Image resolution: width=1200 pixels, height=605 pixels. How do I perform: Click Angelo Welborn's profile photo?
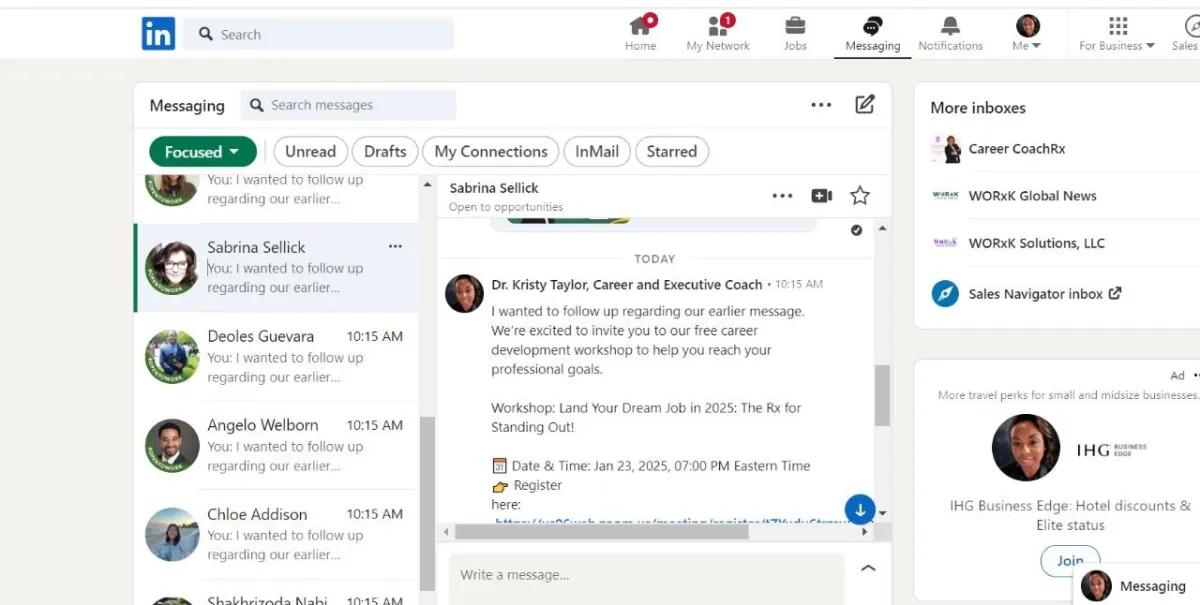172,446
